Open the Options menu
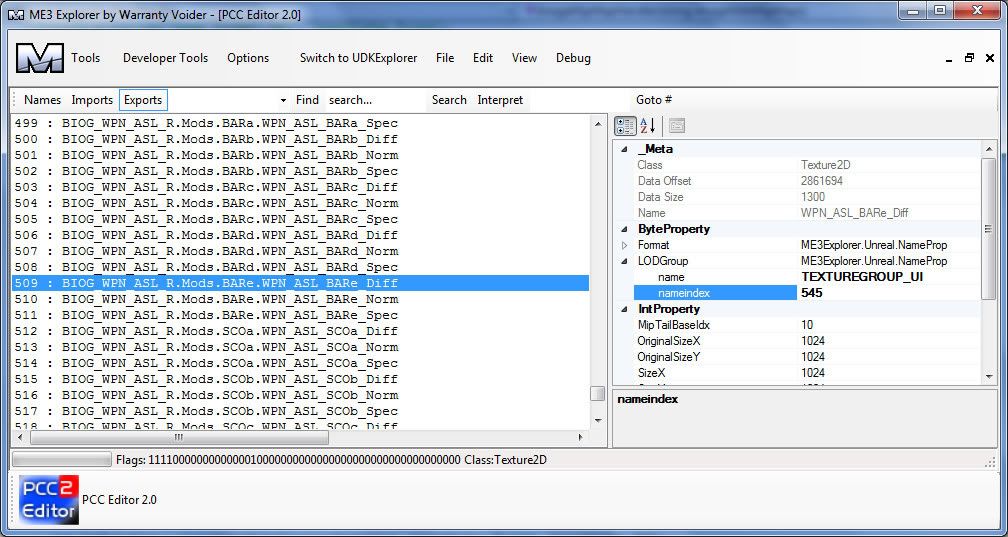 tap(248, 58)
